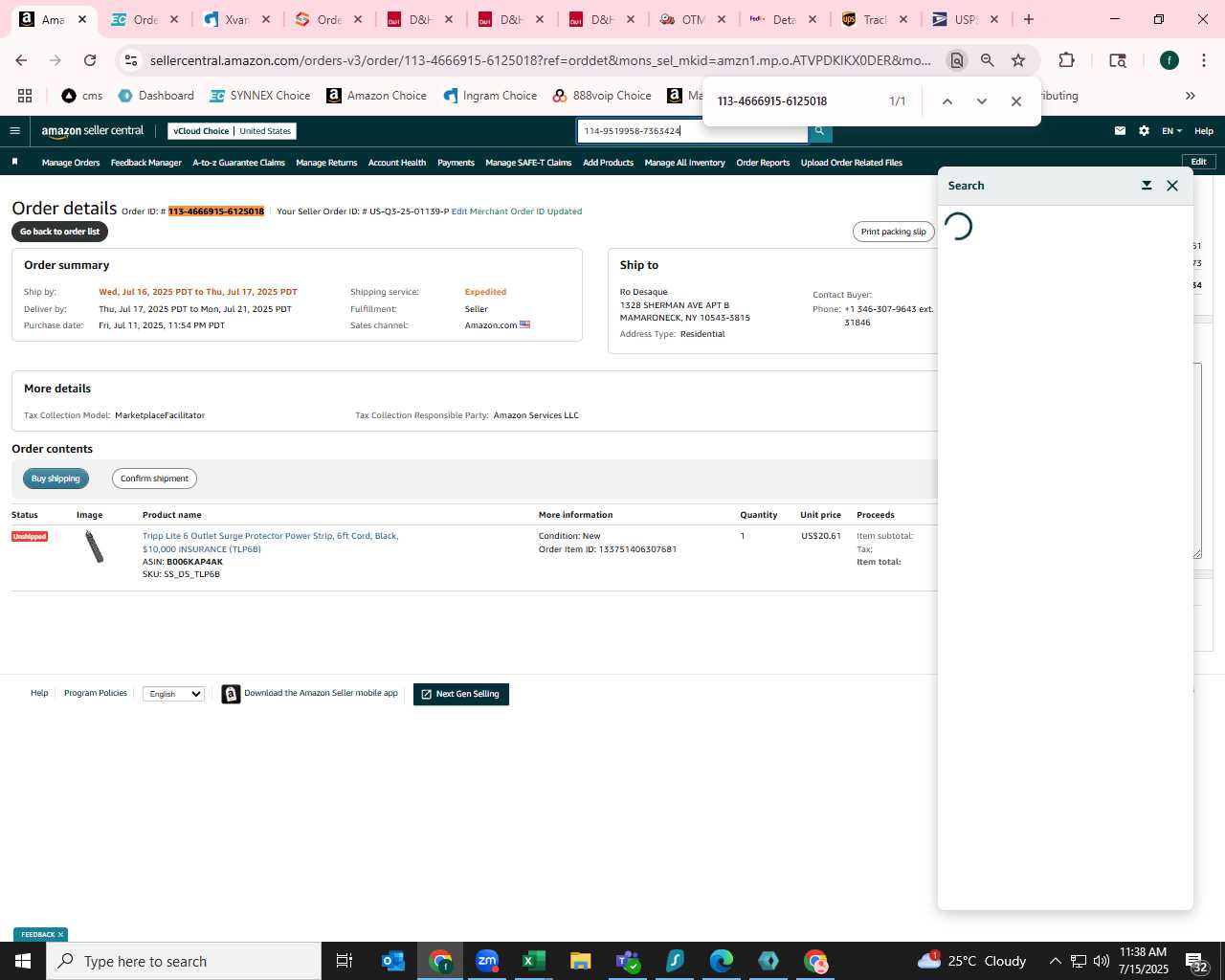Image resolution: width=1225 pixels, height=980 pixels.
Task: Open Excel from the taskbar
Action: click(x=534, y=961)
